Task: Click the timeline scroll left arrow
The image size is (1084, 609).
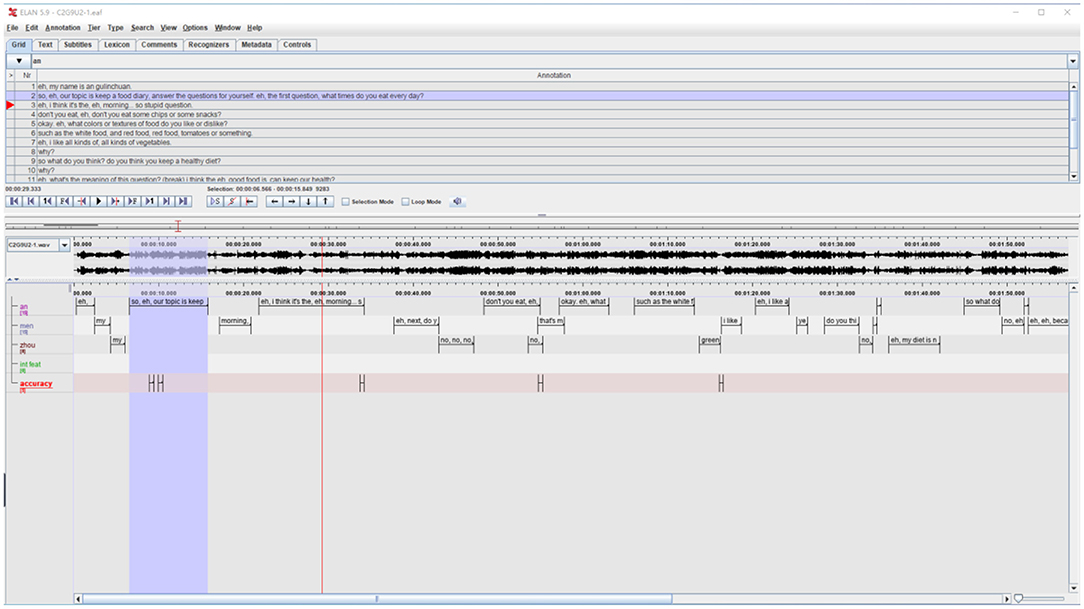Action: click(x=78, y=599)
